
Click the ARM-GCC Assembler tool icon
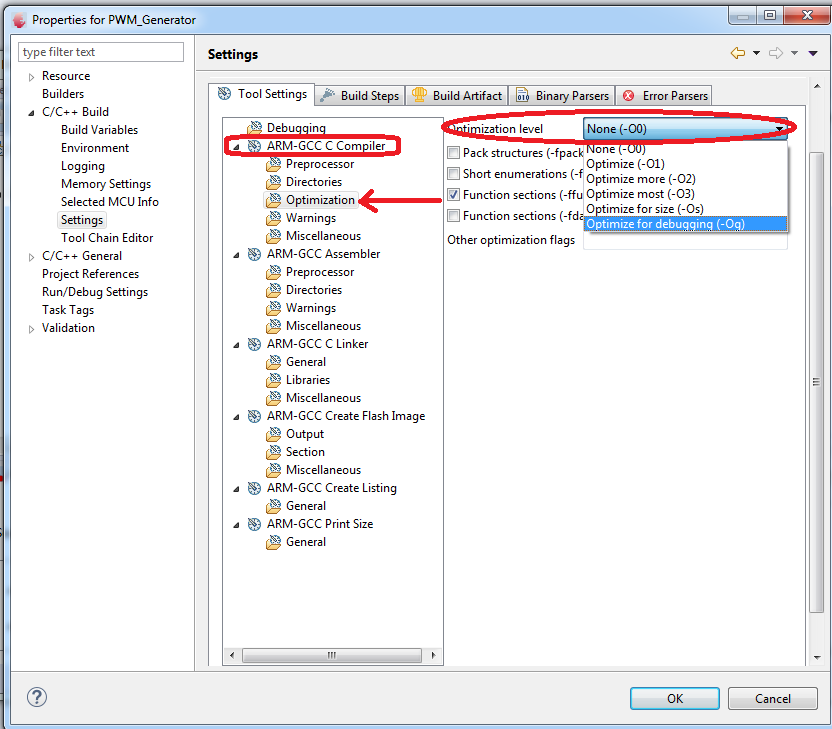(x=255, y=254)
